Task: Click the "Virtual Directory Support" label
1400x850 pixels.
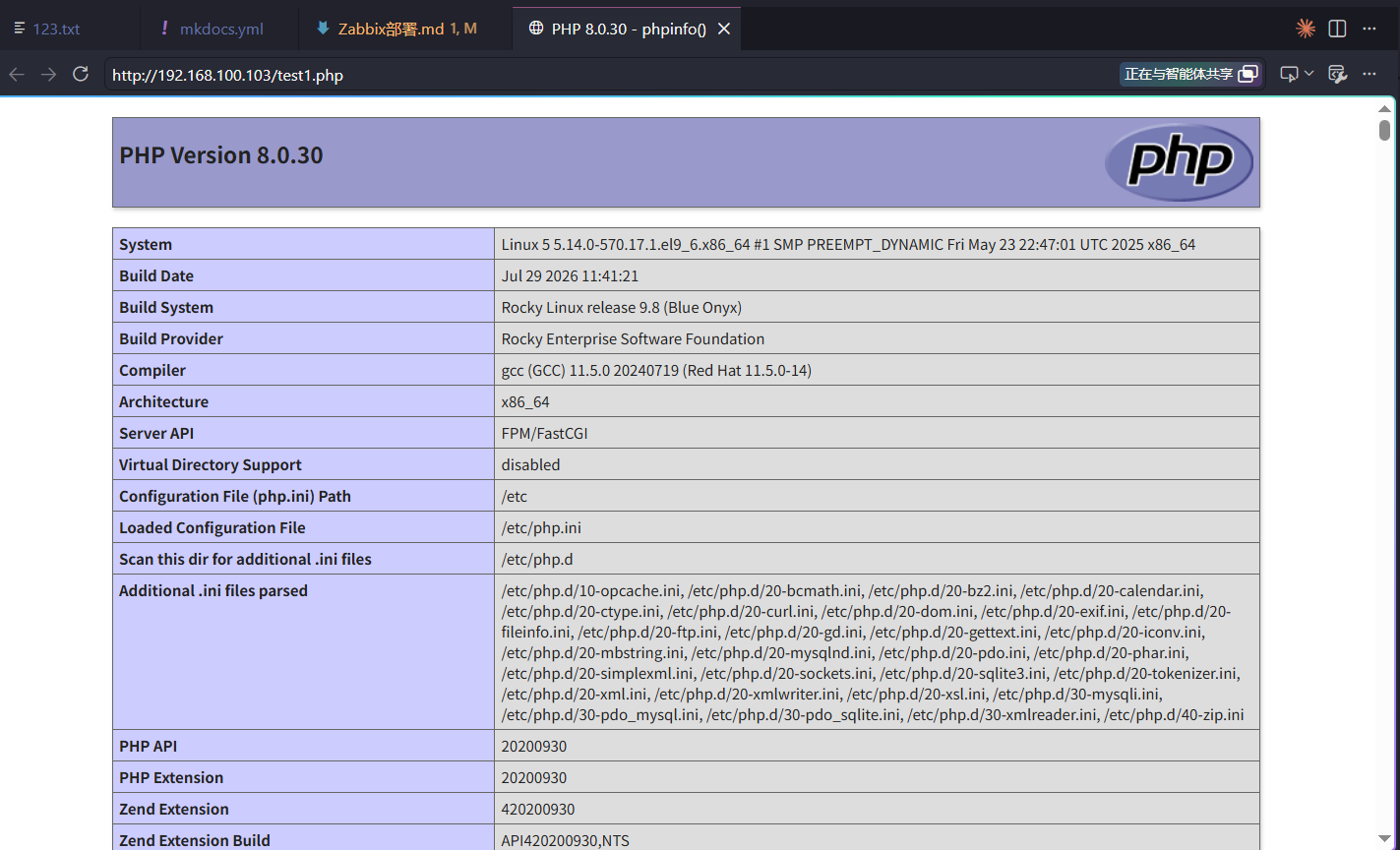Action: click(211, 464)
